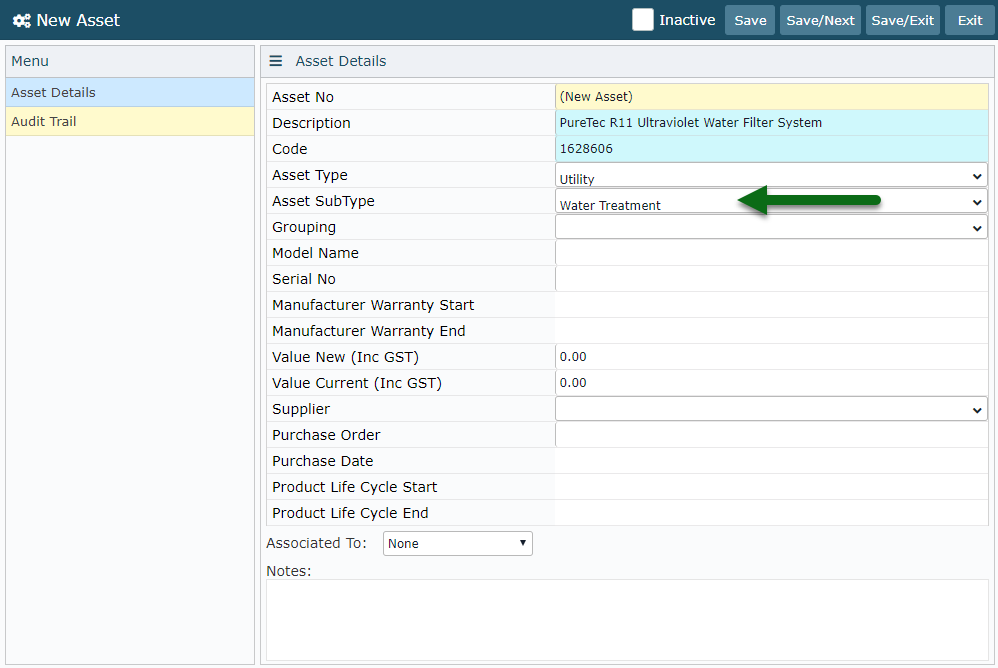Screen dimensions: 998x668
Task: Click the Product Life Cycle Start field
Action: 771,487
